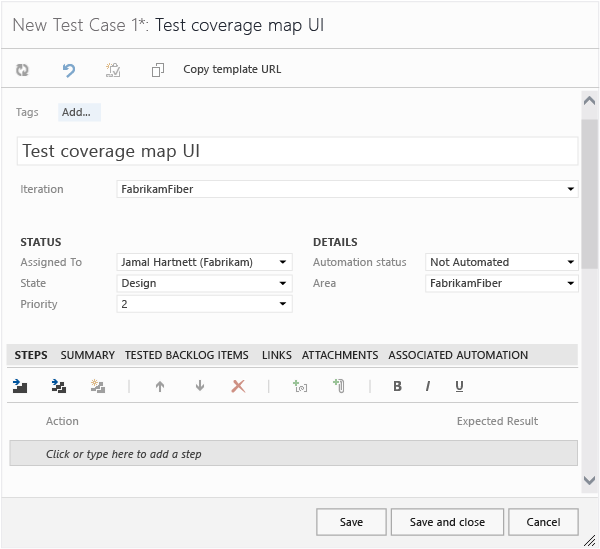Toggle bold formatting
The image size is (600, 549).
pyautogui.click(x=398, y=386)
